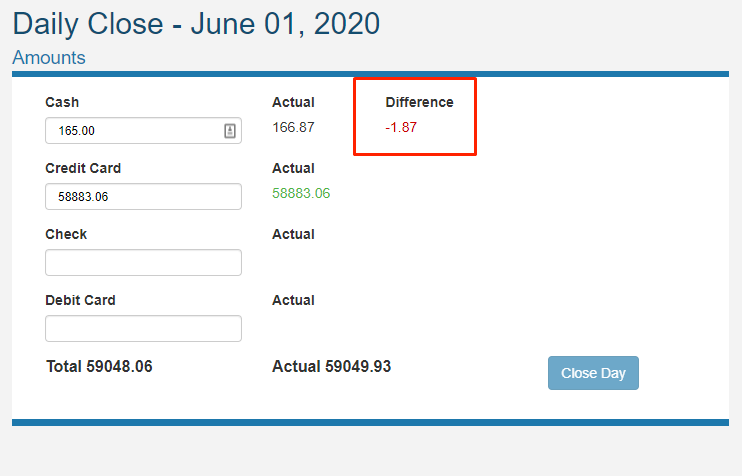
Task: Open the Amounts section heading
Action: (x=49, y=58)
